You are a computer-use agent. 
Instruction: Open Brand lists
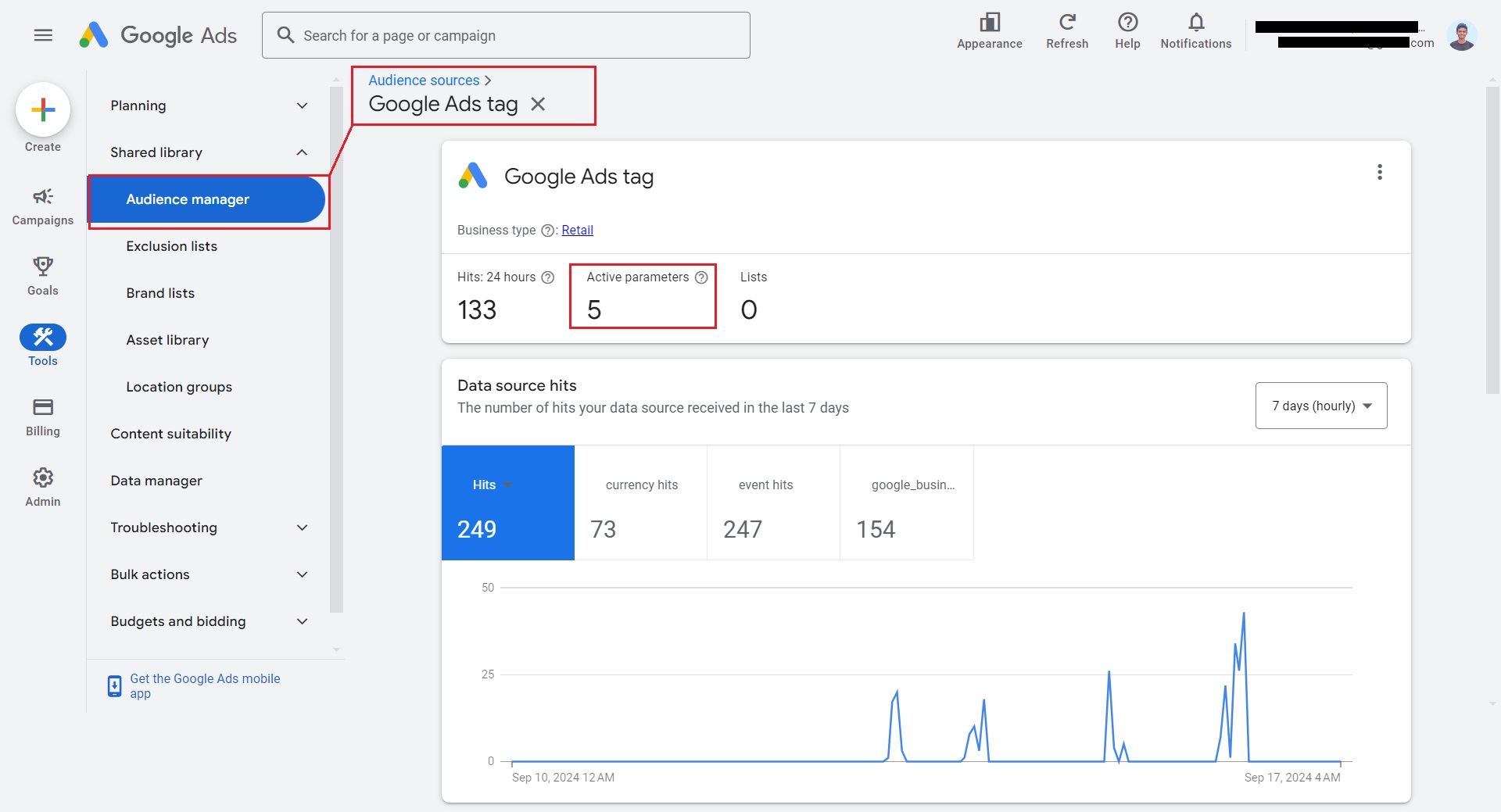pyautogui.click(x=160, y=293)
